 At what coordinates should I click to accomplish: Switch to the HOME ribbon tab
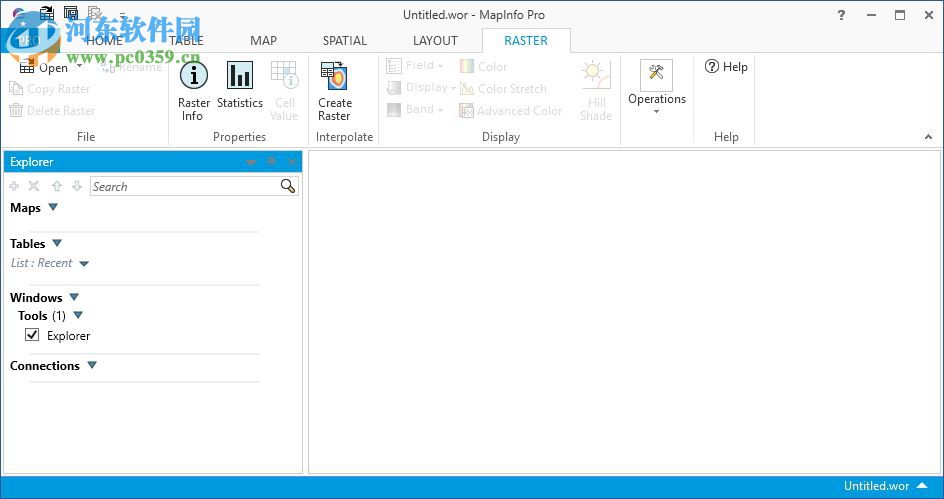tap(104, 40)
